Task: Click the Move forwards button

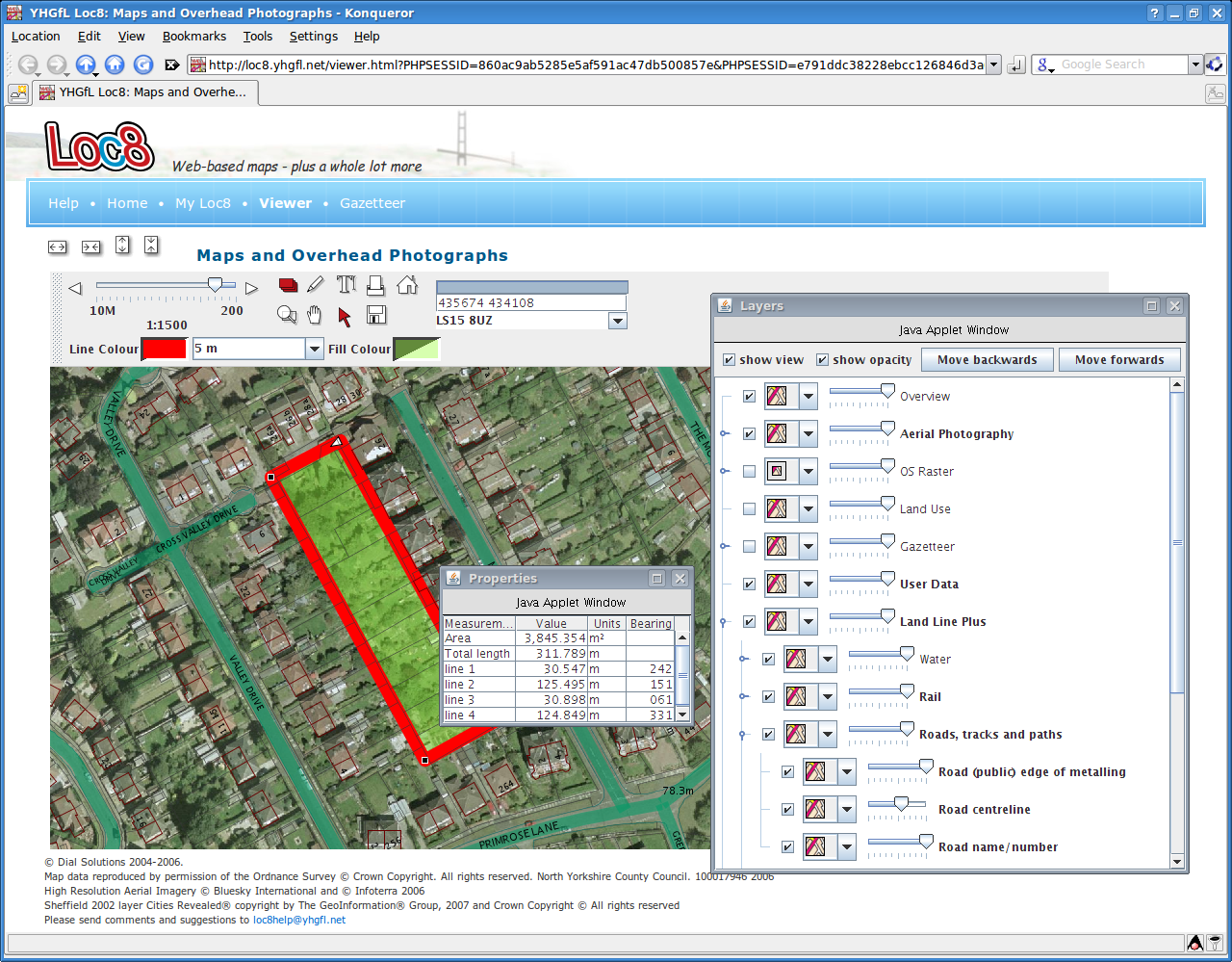Action: coord(1119,359)
